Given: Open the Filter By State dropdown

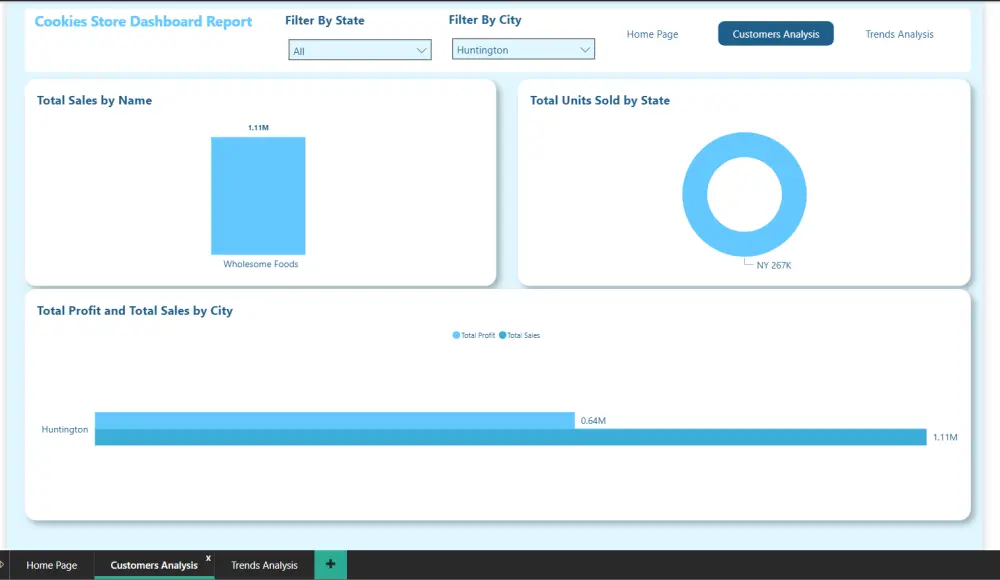Looking at the screenshot, I should pyautogui.click(x=360, y=50).
